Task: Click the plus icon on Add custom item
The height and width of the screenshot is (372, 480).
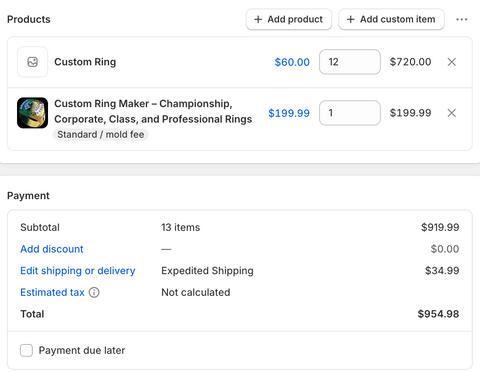Action: (x=350, y=19)
